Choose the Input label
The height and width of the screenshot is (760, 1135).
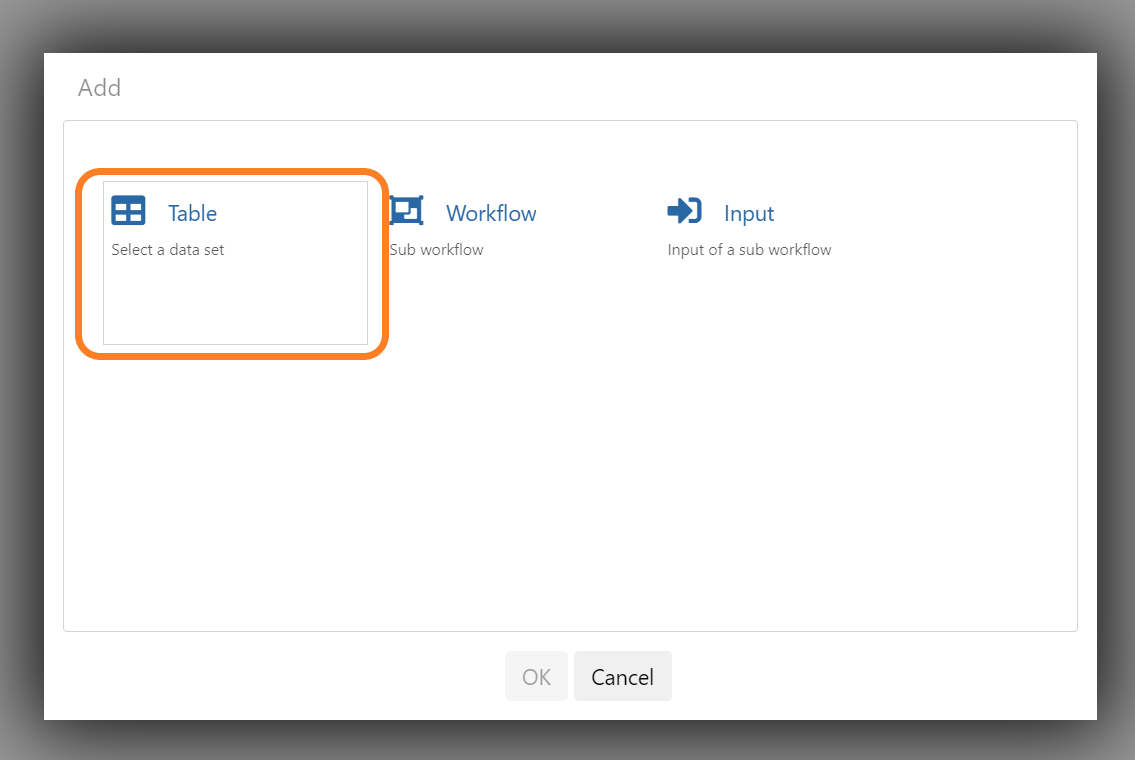(748, 214)
